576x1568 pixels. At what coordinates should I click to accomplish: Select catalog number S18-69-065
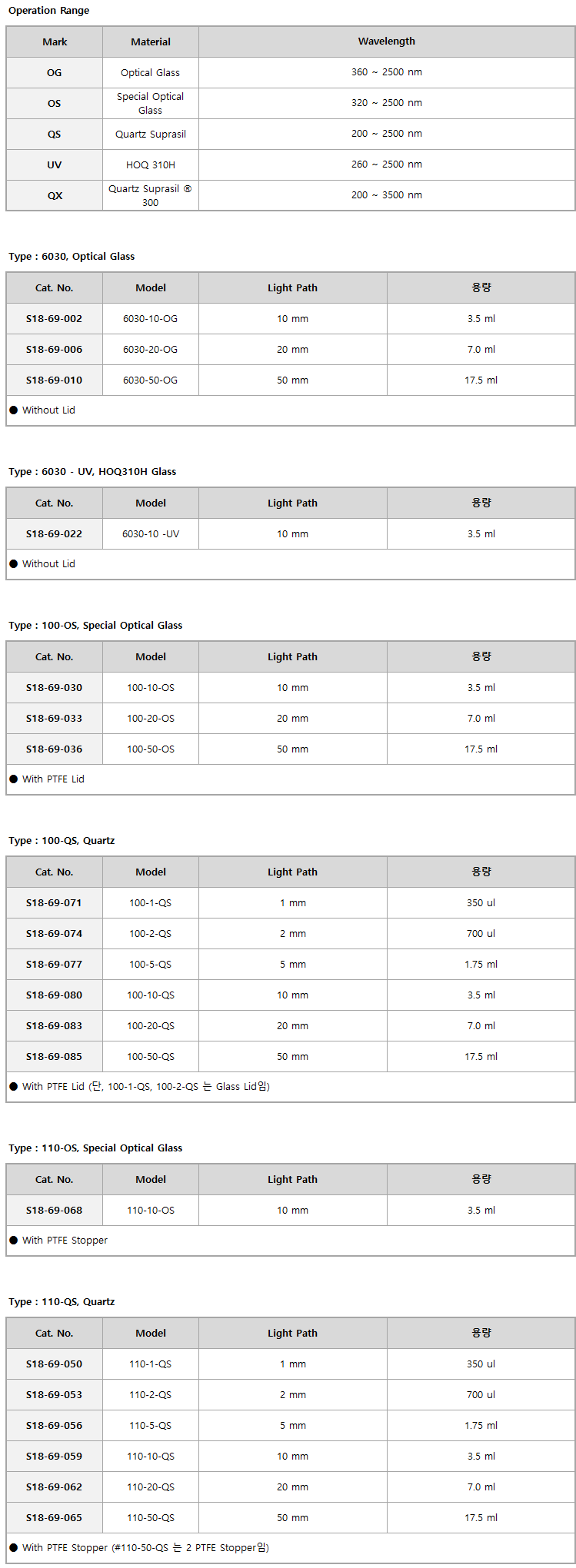point(54,1517)
